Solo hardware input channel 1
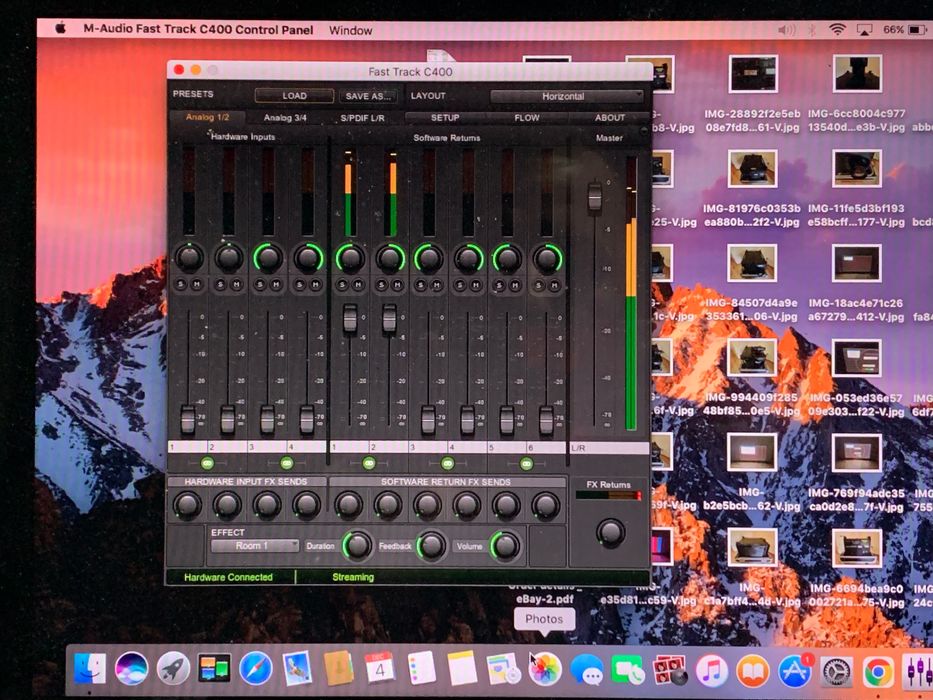Viewport: 933px width, 700px height. click(x=181, y=285)
